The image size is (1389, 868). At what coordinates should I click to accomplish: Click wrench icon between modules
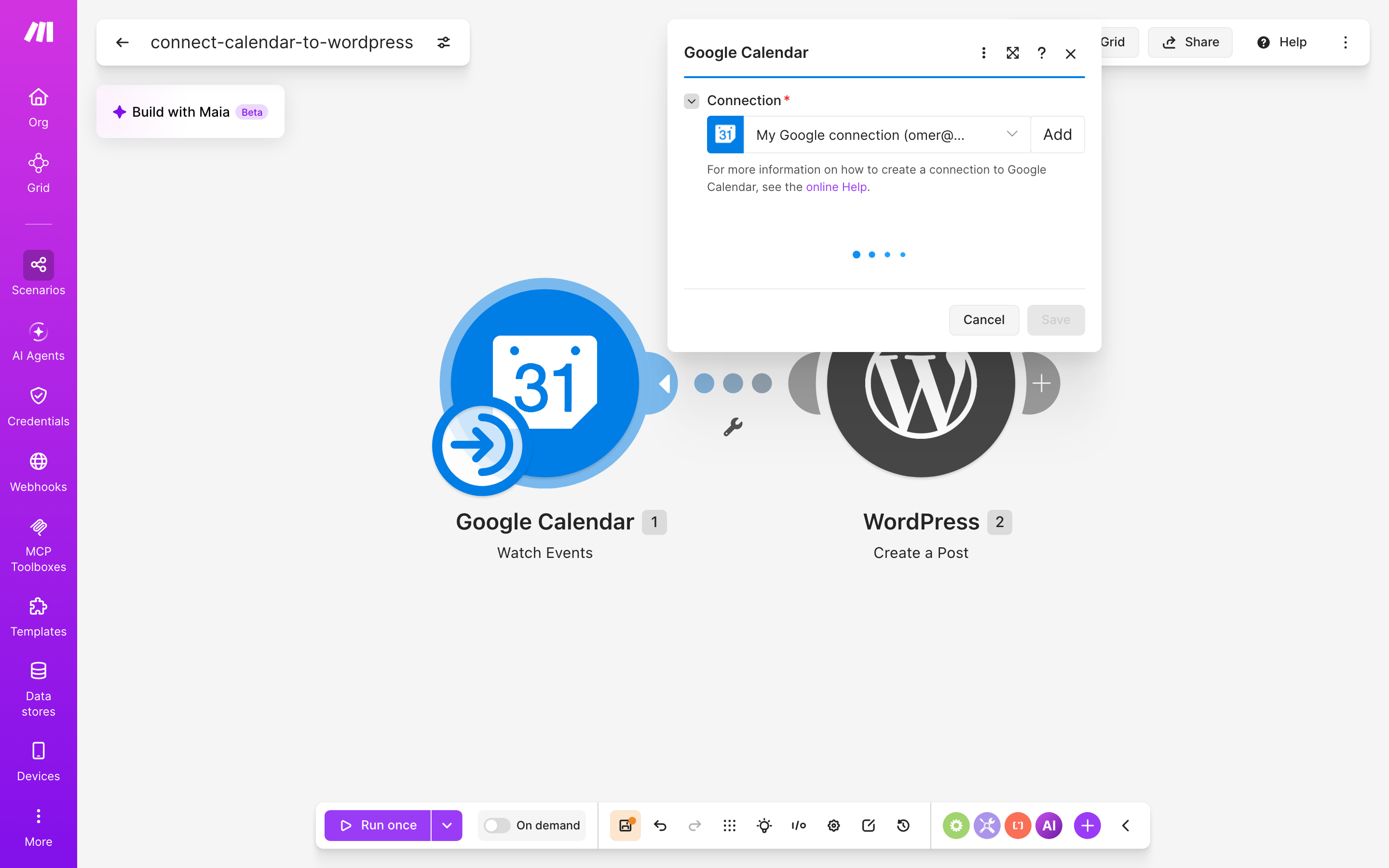[x=733, y=427]
